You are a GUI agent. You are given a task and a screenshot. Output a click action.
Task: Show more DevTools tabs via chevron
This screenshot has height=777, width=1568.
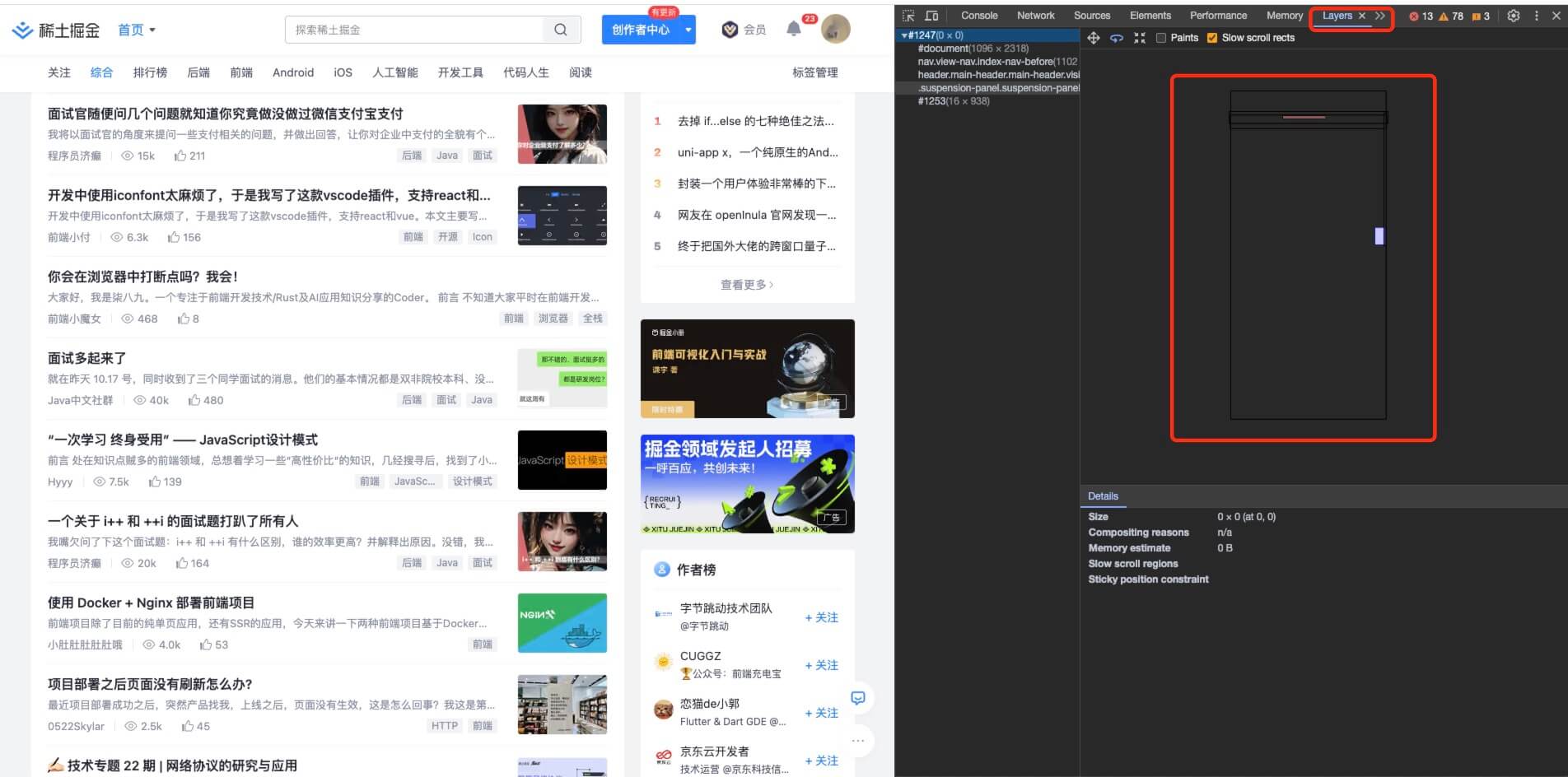coord(1380,16)
